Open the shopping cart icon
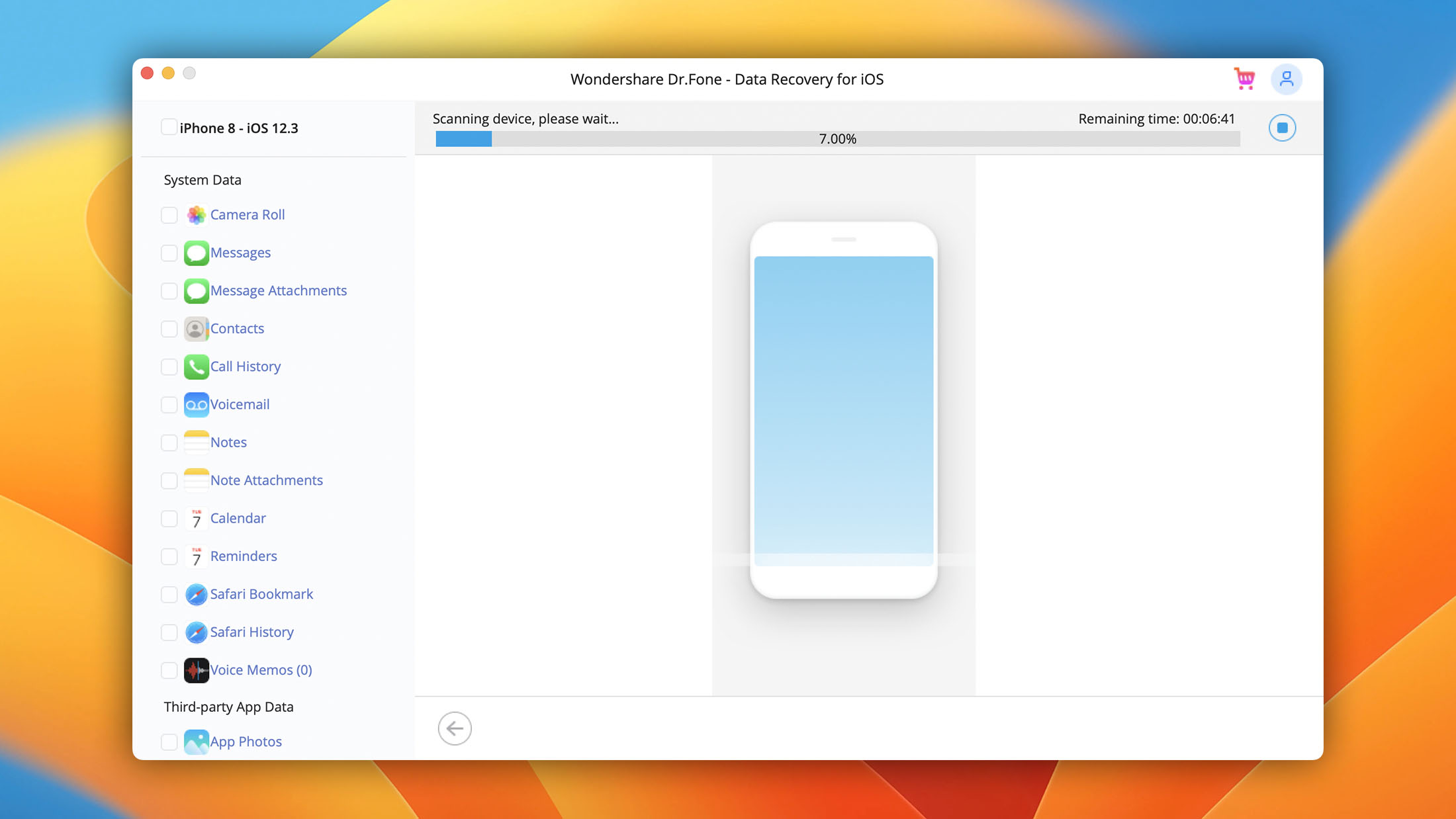The image size is (1456, 819). click(x=1244, y=79)
